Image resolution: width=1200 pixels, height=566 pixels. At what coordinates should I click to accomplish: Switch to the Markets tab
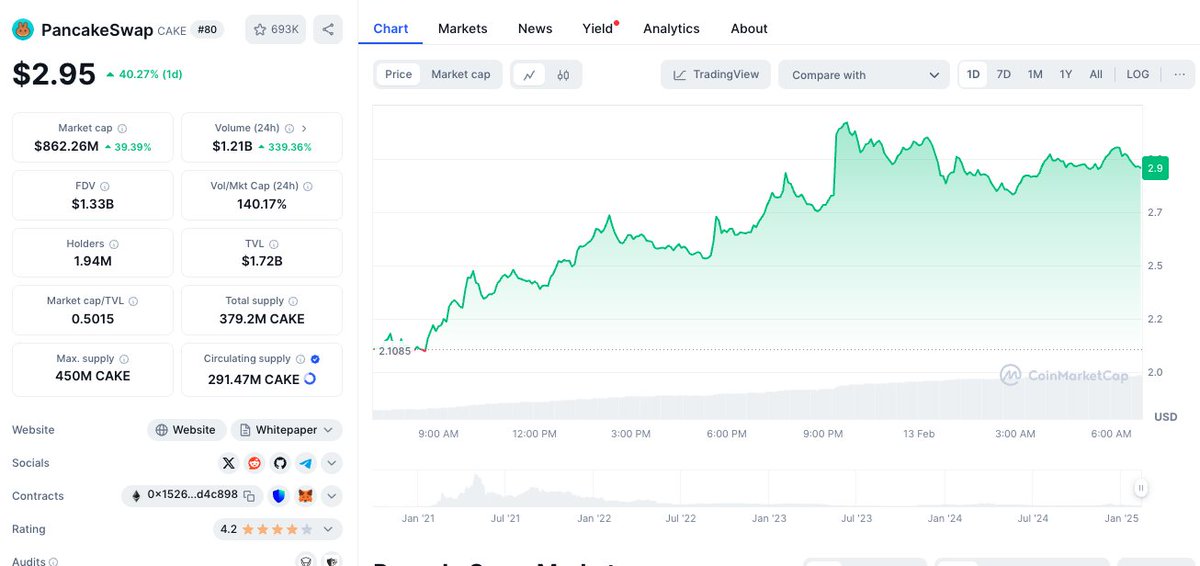463,28
